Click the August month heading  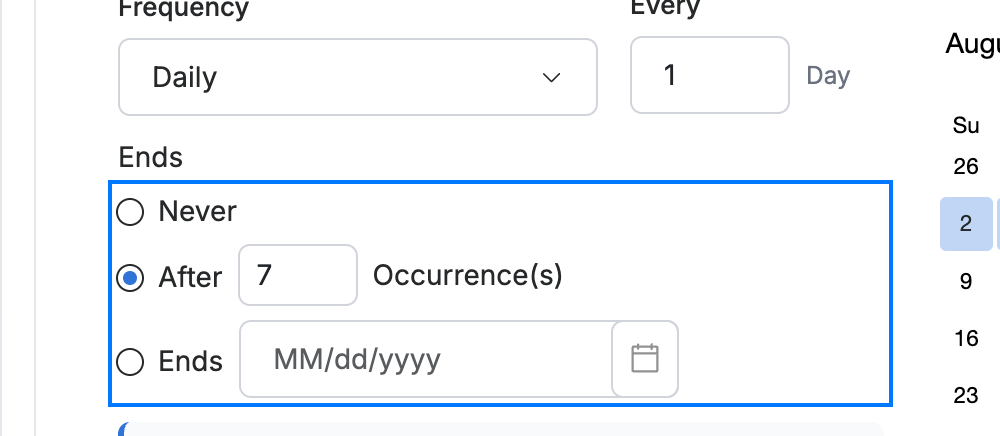(973, 45)
